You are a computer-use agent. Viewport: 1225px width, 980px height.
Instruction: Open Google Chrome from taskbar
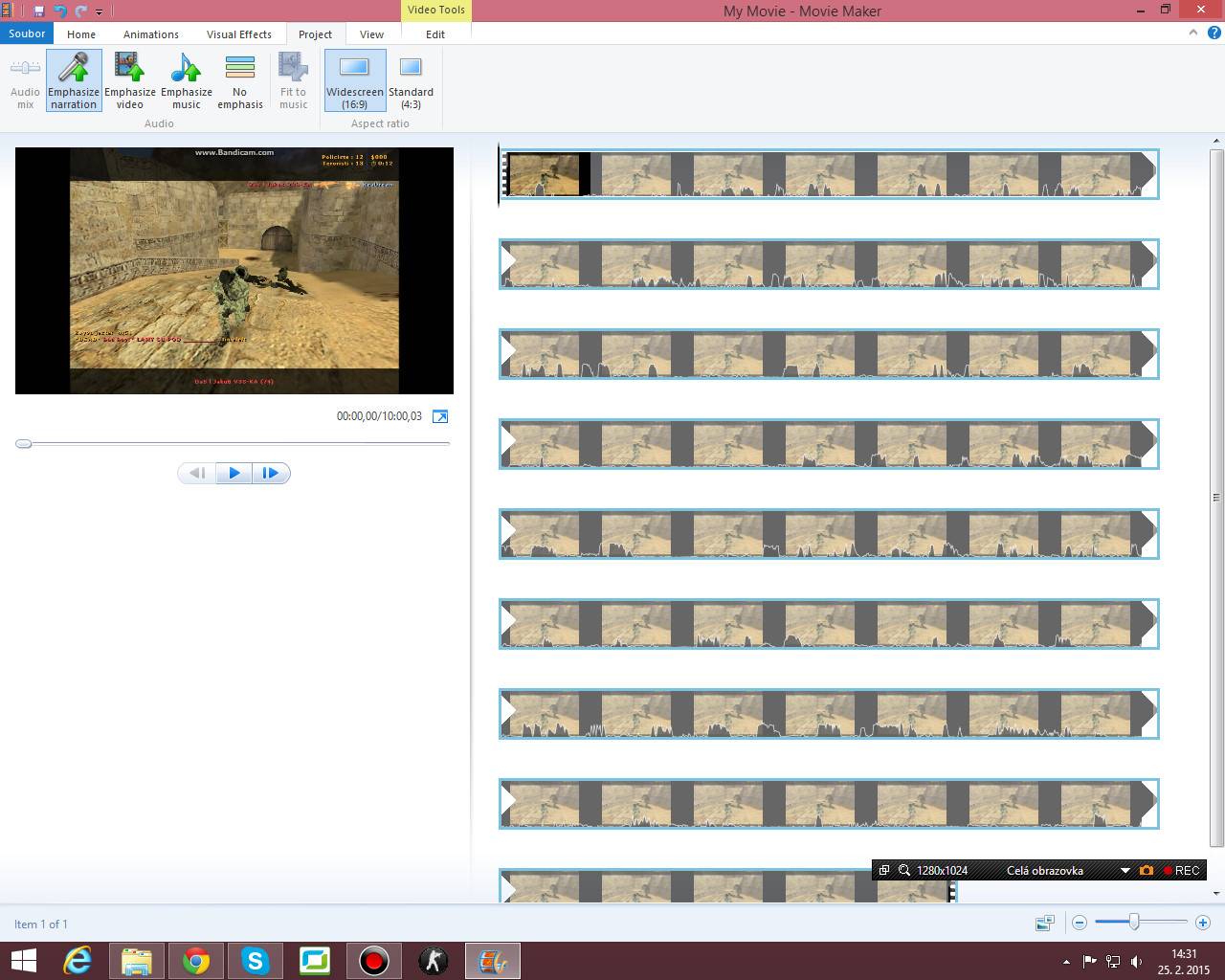[x=196, y=961]
